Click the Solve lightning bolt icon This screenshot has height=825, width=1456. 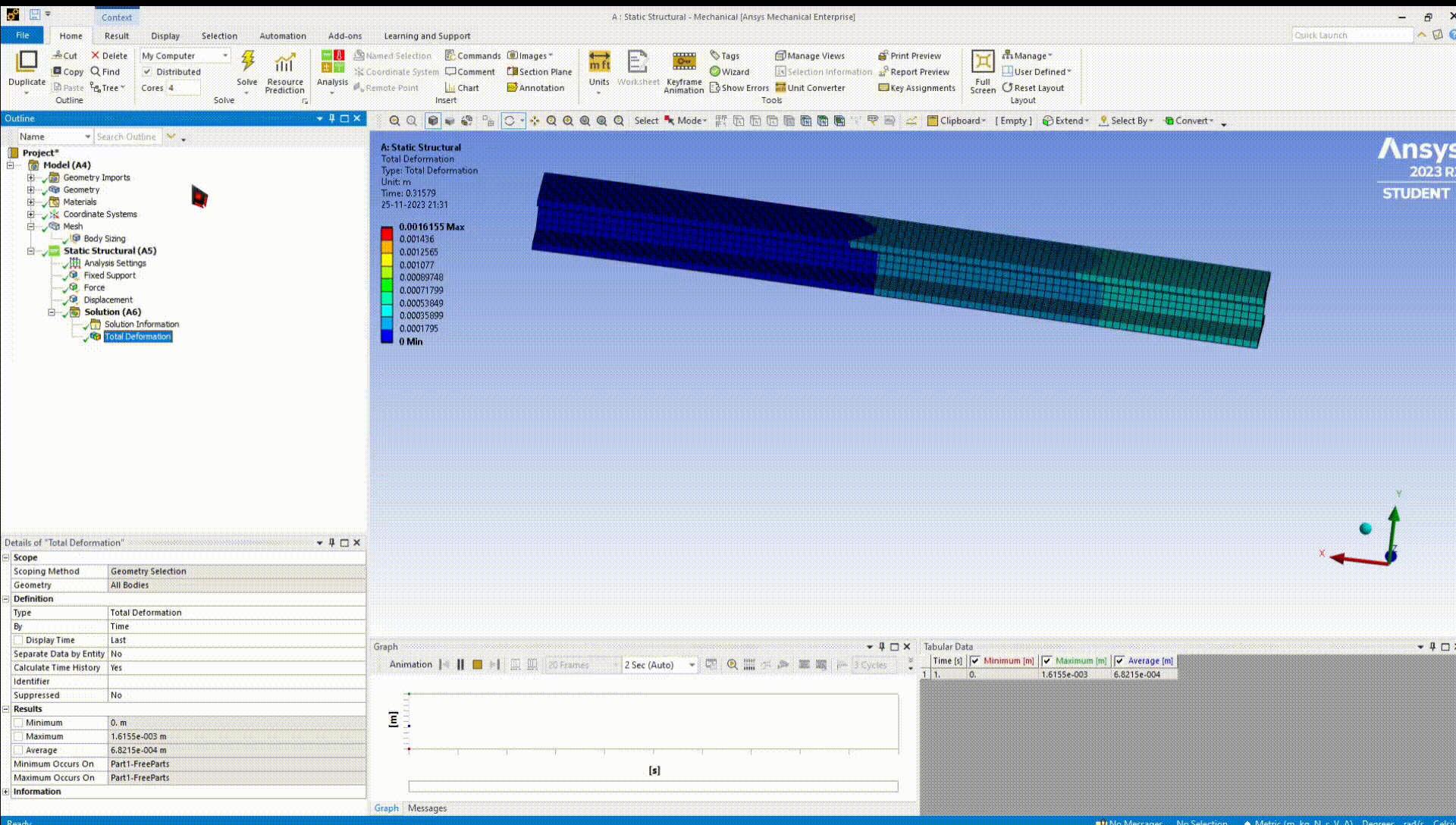(x=247, y=61)
